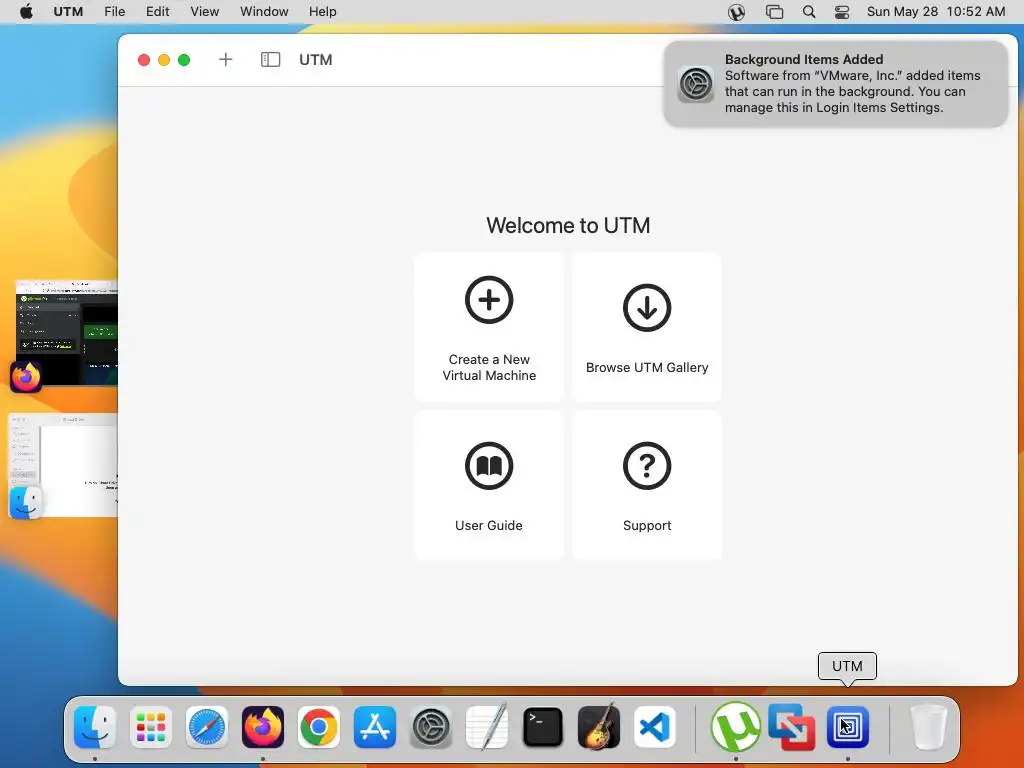Viewport: 1024px width, 768px height.
Task: Open Browse UTM Gallery
Action: (x=647, y=327)
